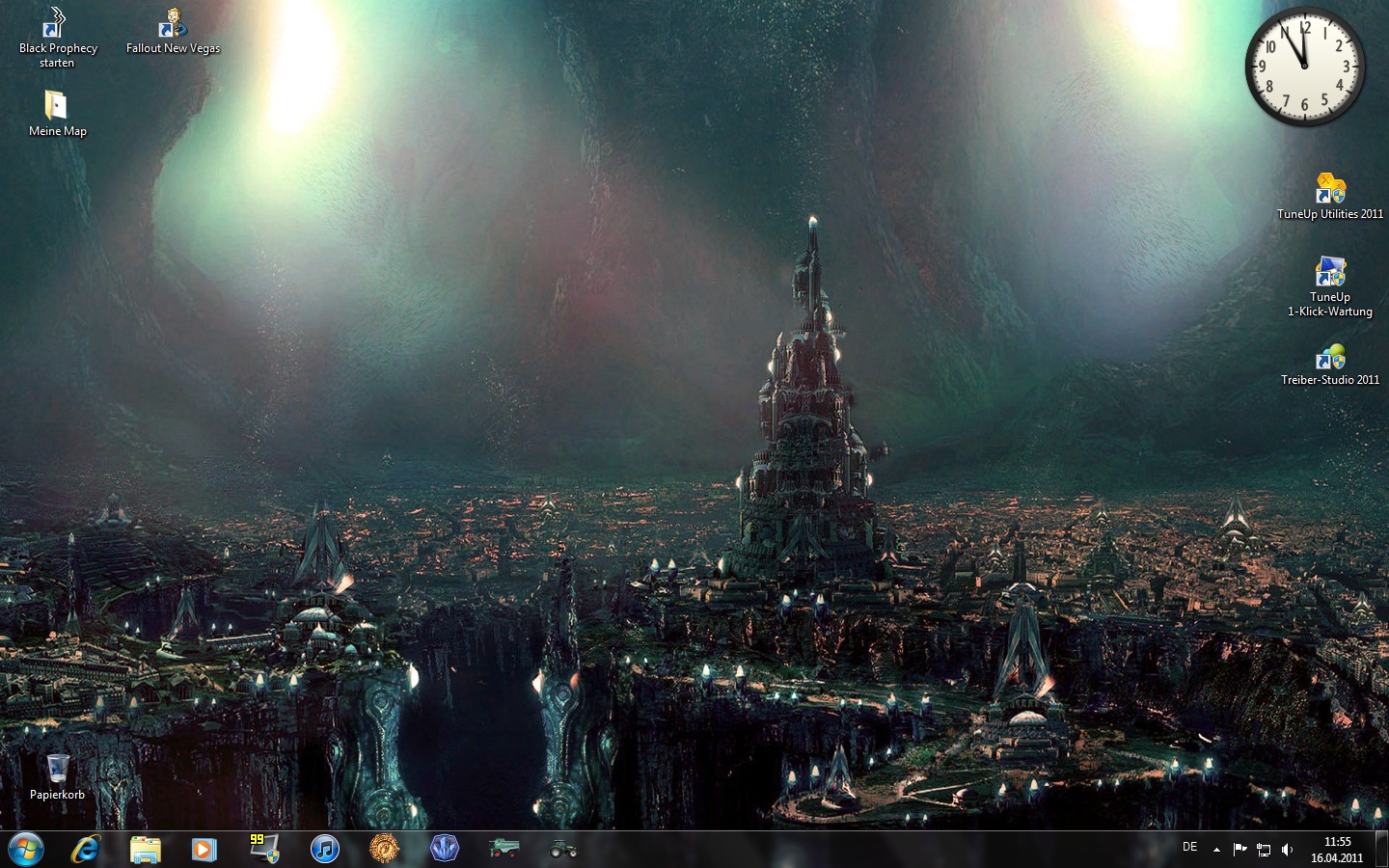Open Windows Explorer from the taskbar
1389x868 pixels.
(x=146, y=850)
